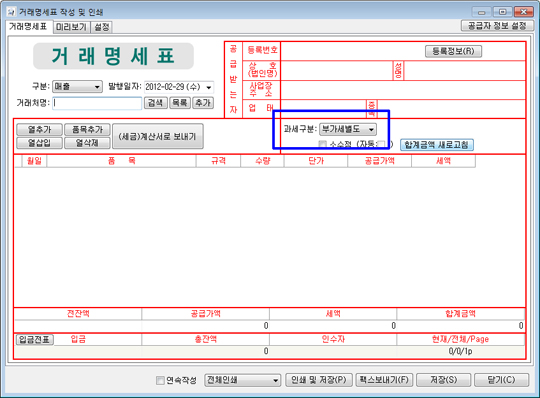Click the application icon in title bar
Image resolution: width=540 pixels, height=398 pixels.
[x=11, y=12]
